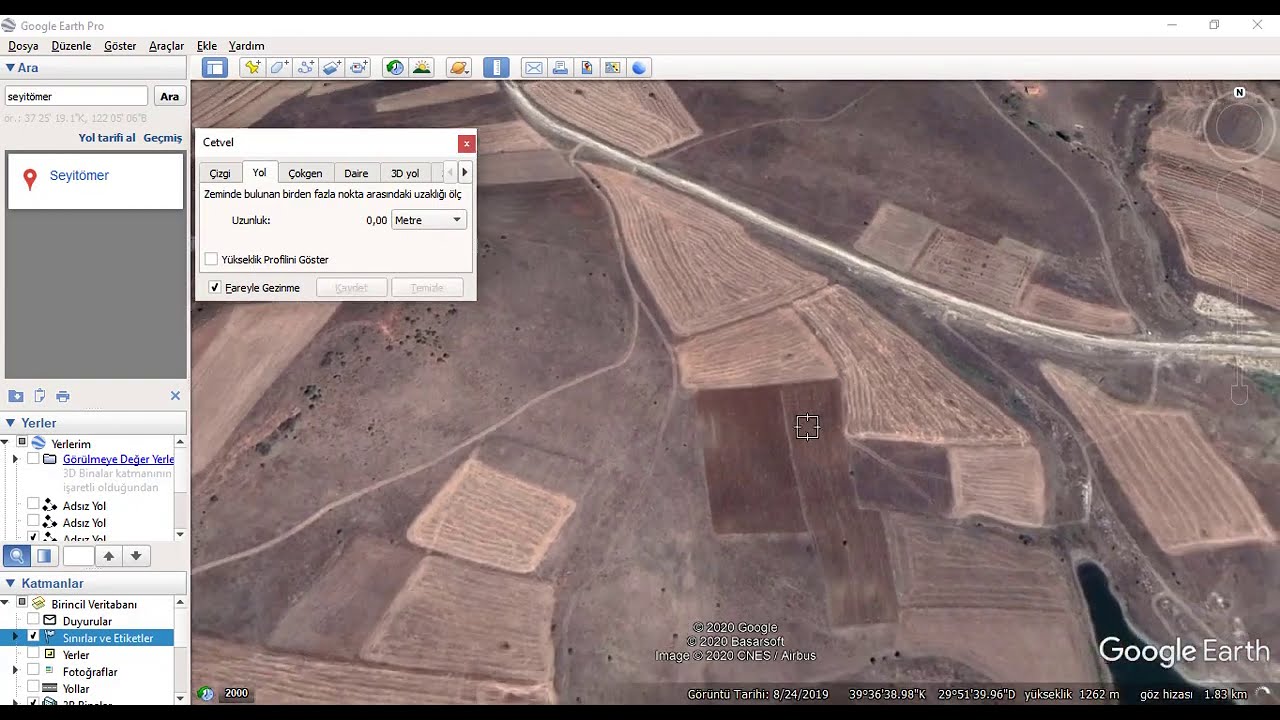The image size is (1280, 720).
Task: Save the image using the toolbar icon
Action: coord(587,68)
